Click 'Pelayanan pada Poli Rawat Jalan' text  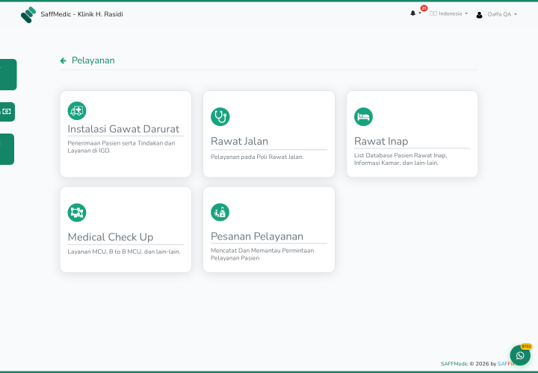(x=257, y=157)
